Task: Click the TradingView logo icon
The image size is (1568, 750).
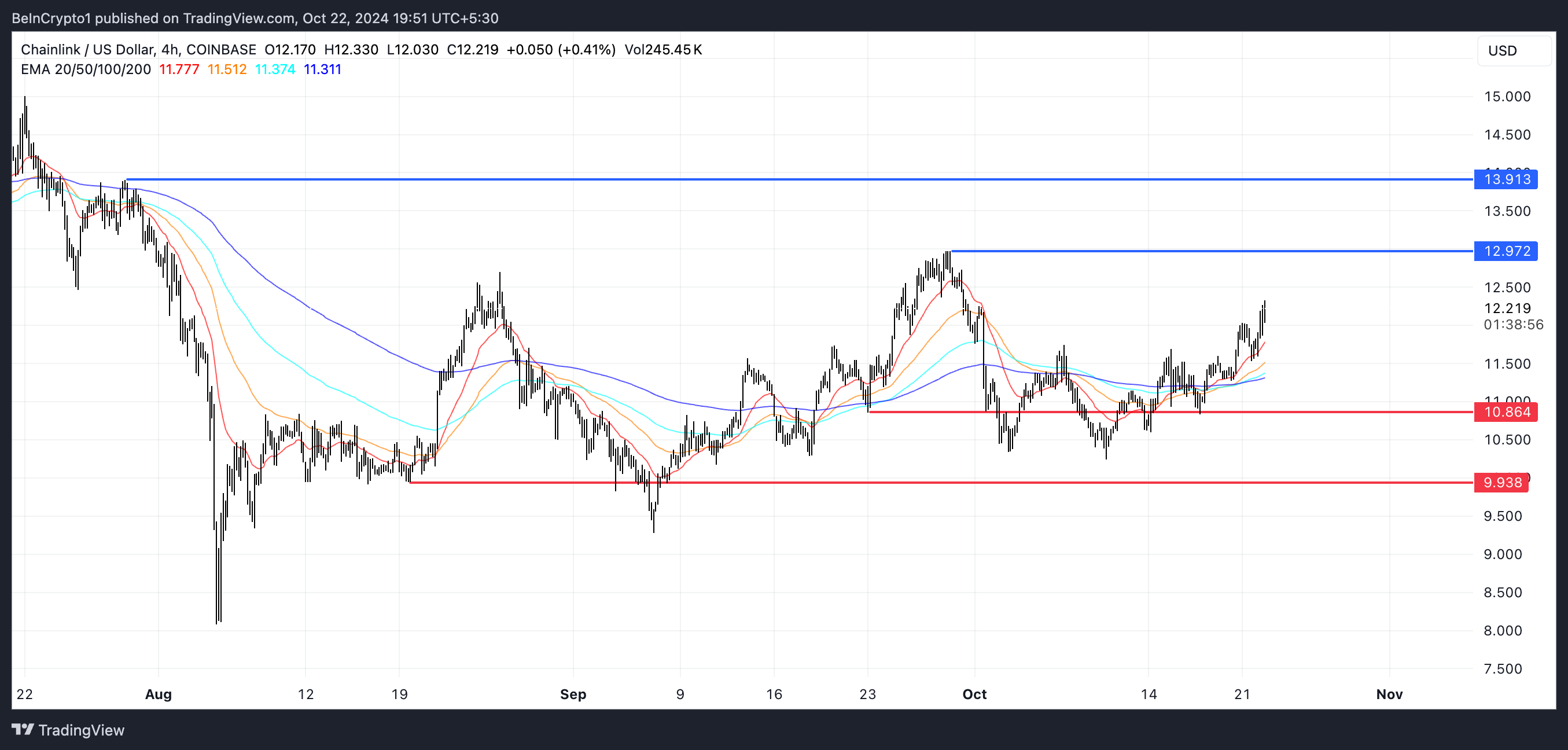Action: (x=23, y=729)
